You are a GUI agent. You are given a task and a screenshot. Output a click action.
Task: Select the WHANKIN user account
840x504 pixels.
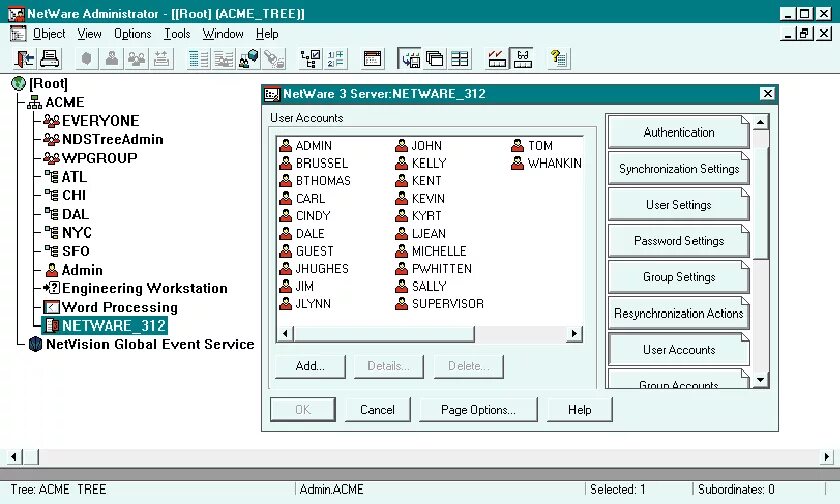(x=554, y=163)
